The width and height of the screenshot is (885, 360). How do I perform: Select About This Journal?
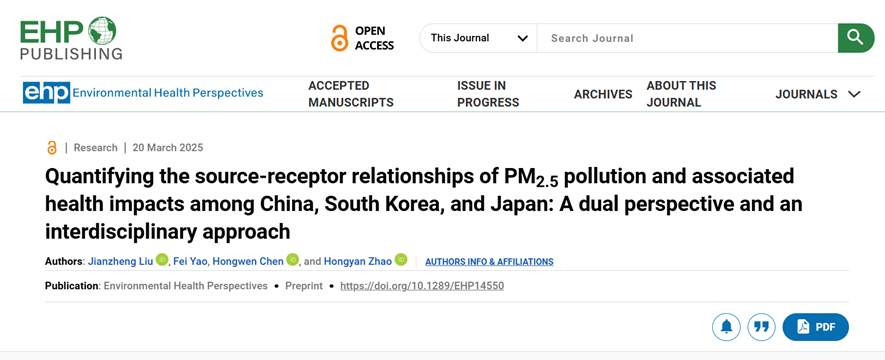pyautogui.click(x=681, y=94)
